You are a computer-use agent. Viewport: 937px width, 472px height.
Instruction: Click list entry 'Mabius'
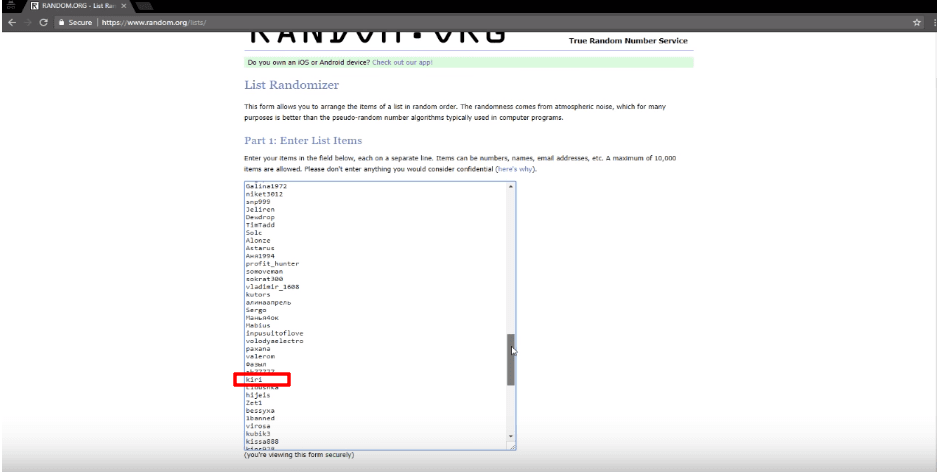tap(258, 326)
